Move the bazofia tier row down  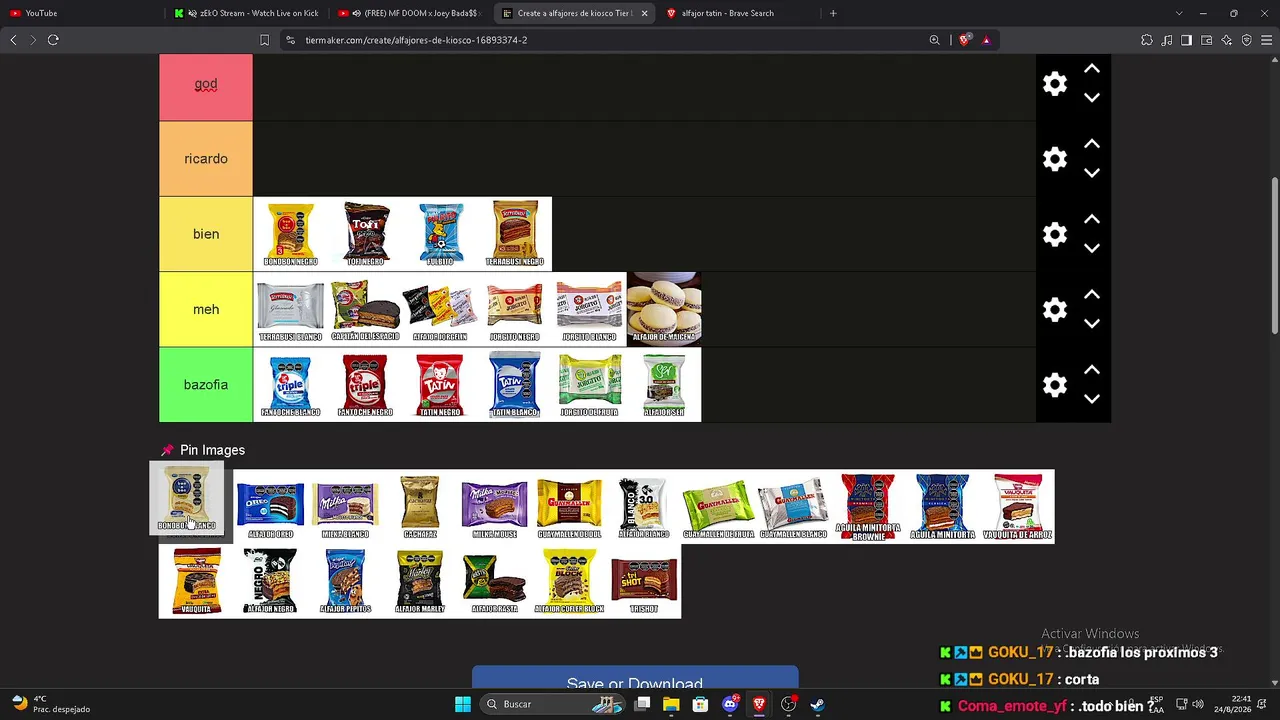pos(1092,399)
